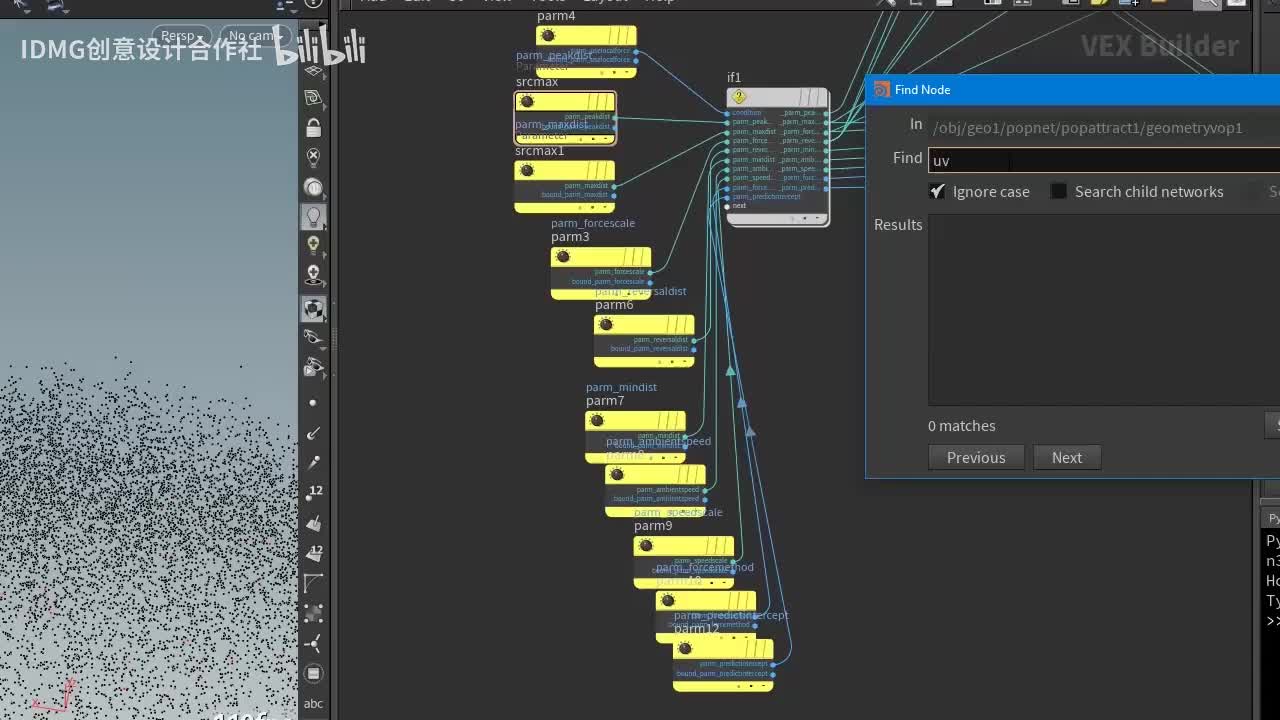Click the 'parm_mindist' label above parm7
This screenshot has height=720, width=1280.
click(x=622, y=387)
